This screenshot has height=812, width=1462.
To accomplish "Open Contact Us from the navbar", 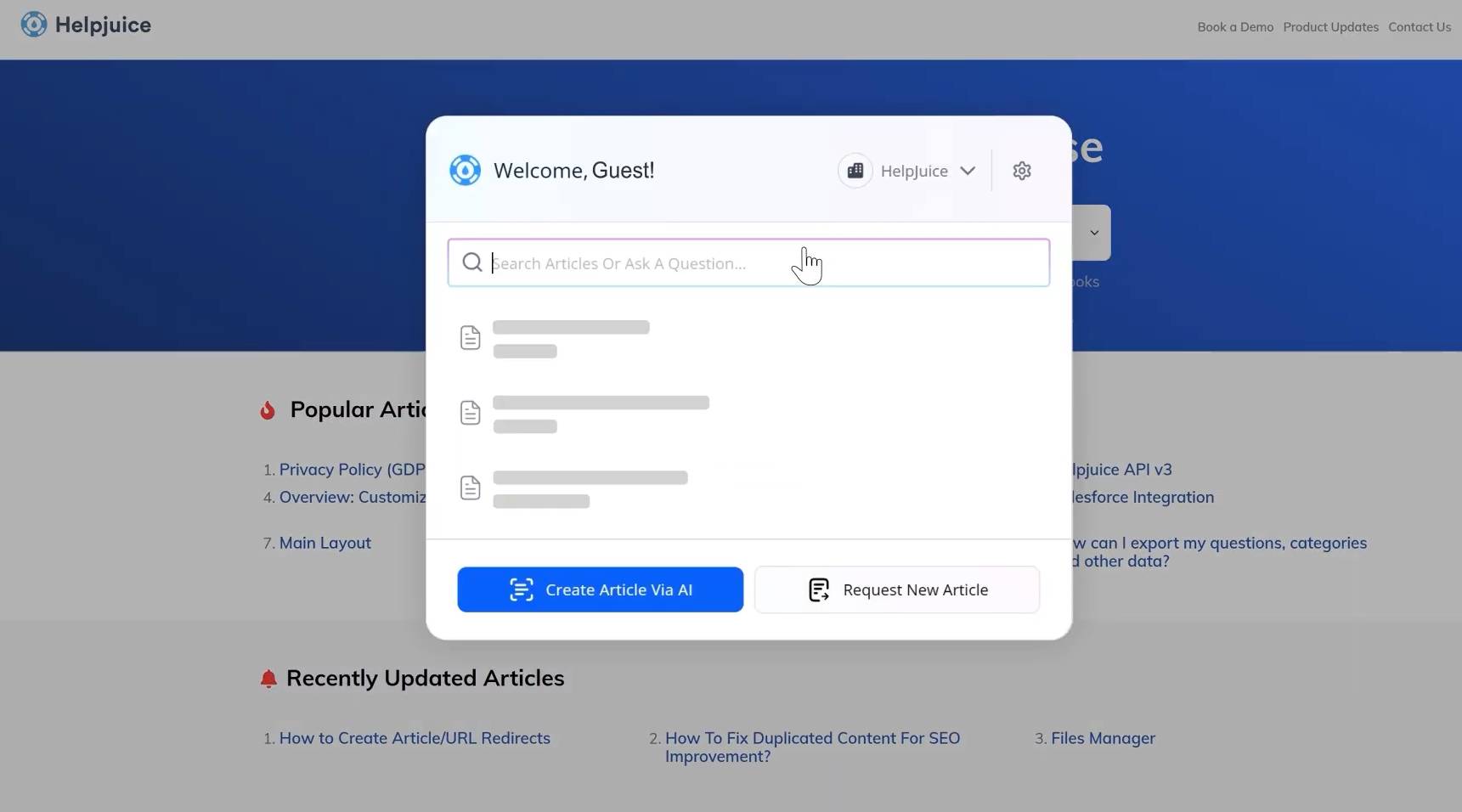I will coord(1420,26).
